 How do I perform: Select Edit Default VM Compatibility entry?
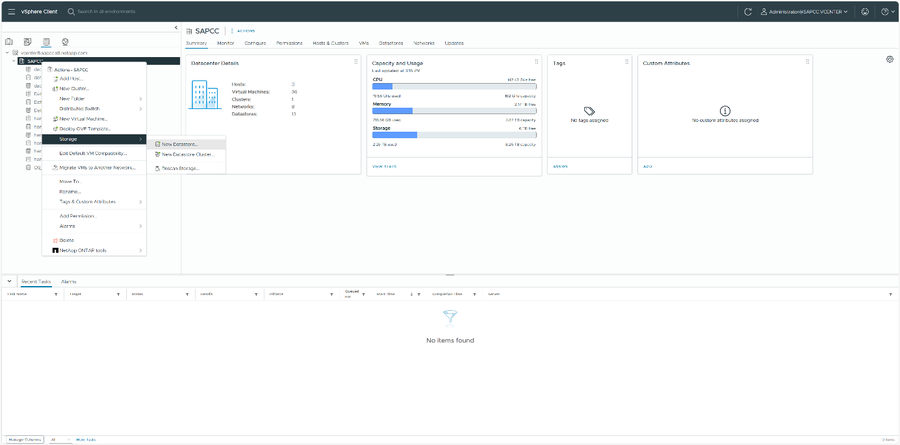tap(94, 153)
